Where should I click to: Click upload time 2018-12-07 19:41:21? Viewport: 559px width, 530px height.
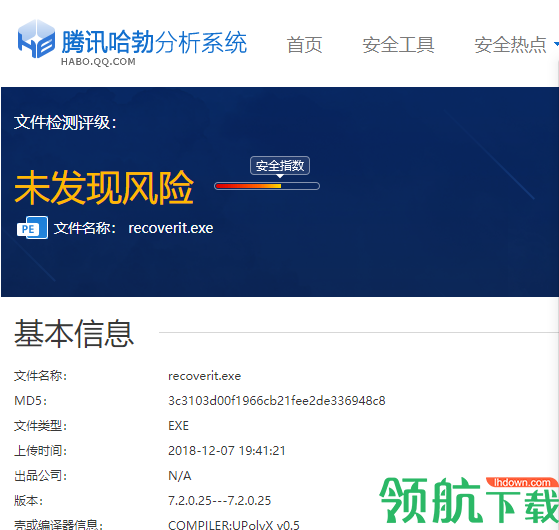click(227, 451)
